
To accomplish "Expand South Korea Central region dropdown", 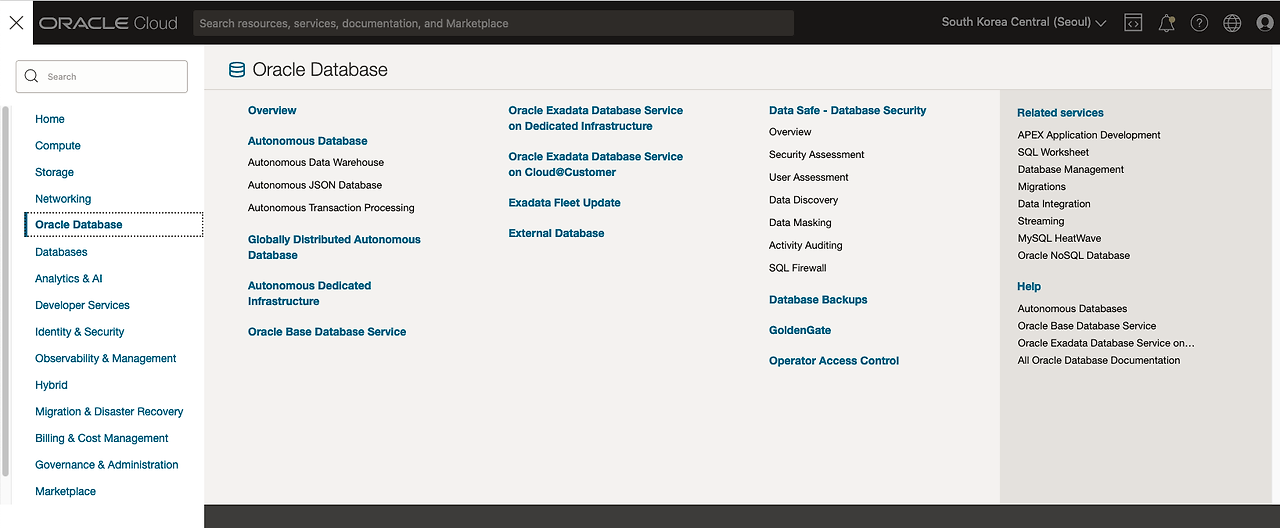I will (x=1024, y=22).
